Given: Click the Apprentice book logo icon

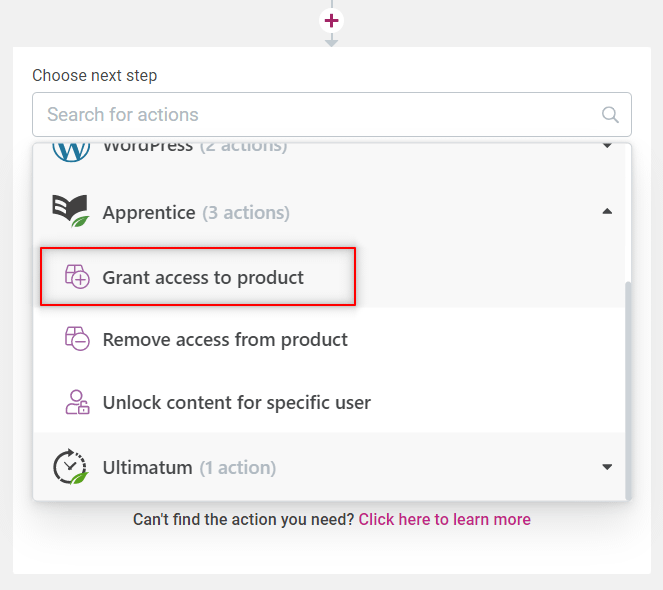Looking at the screenshot, I should [70, 211].
